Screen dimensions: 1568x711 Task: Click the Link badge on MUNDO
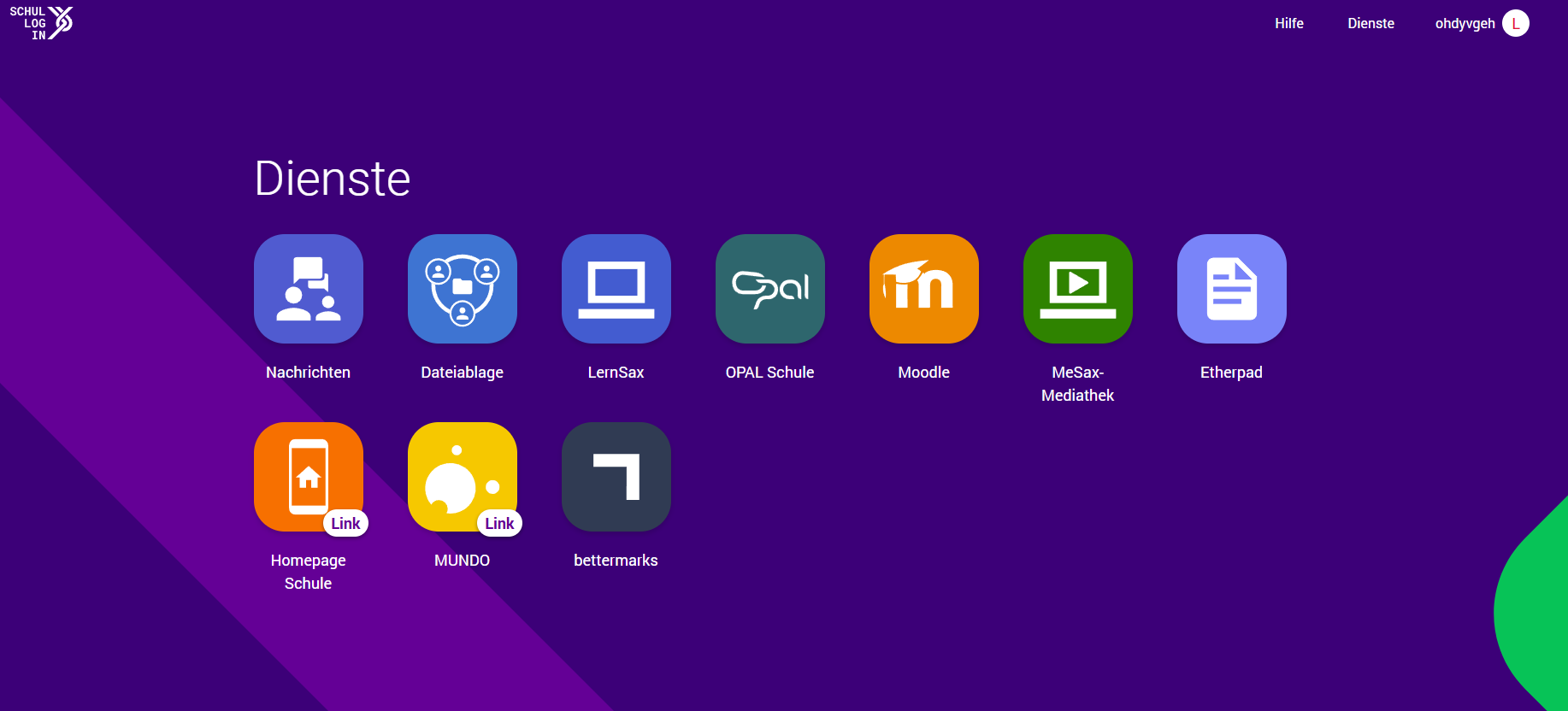tap(499, 523)
